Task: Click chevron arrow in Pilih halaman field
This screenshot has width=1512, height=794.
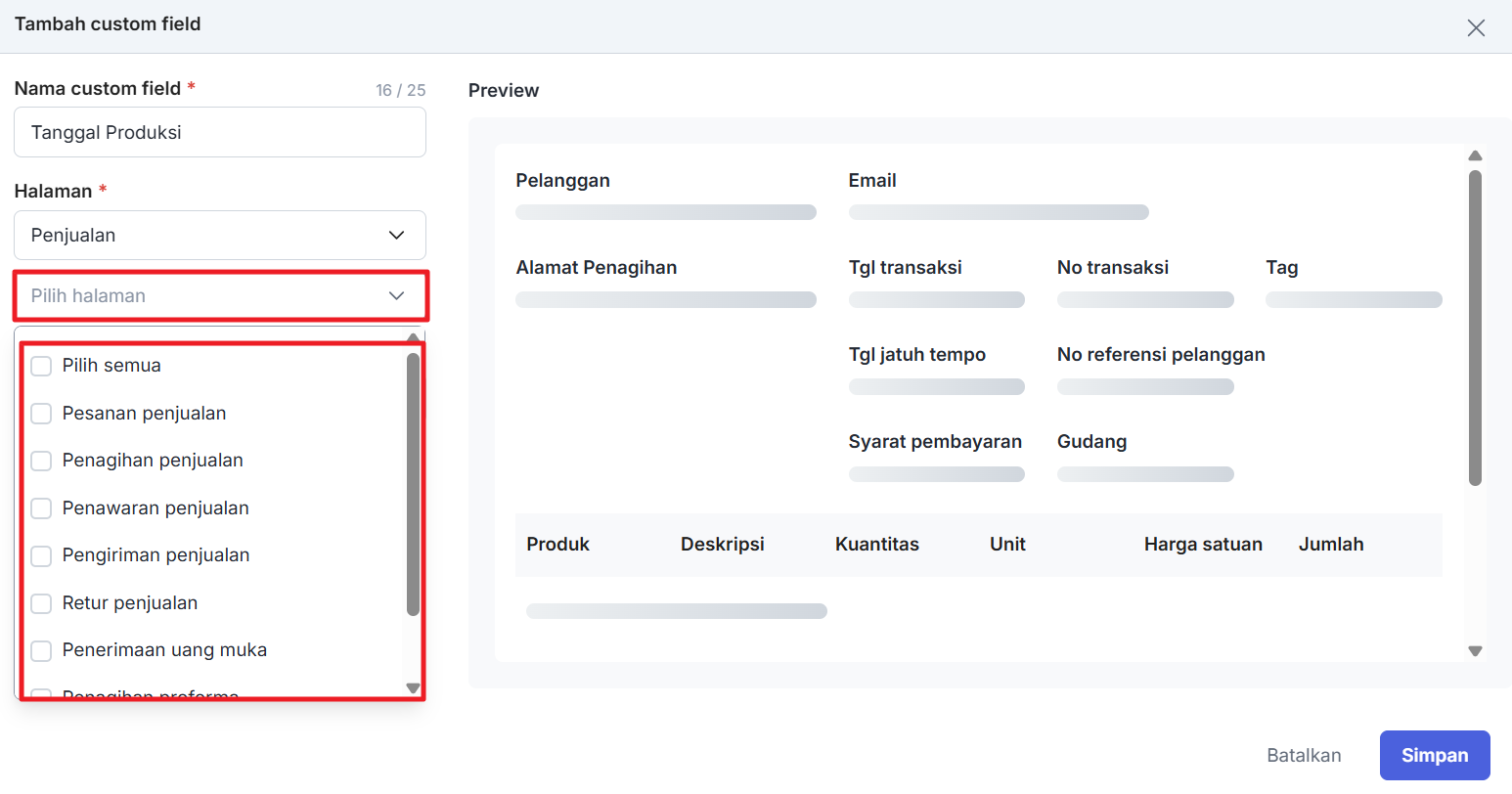Action: [396, 295]
